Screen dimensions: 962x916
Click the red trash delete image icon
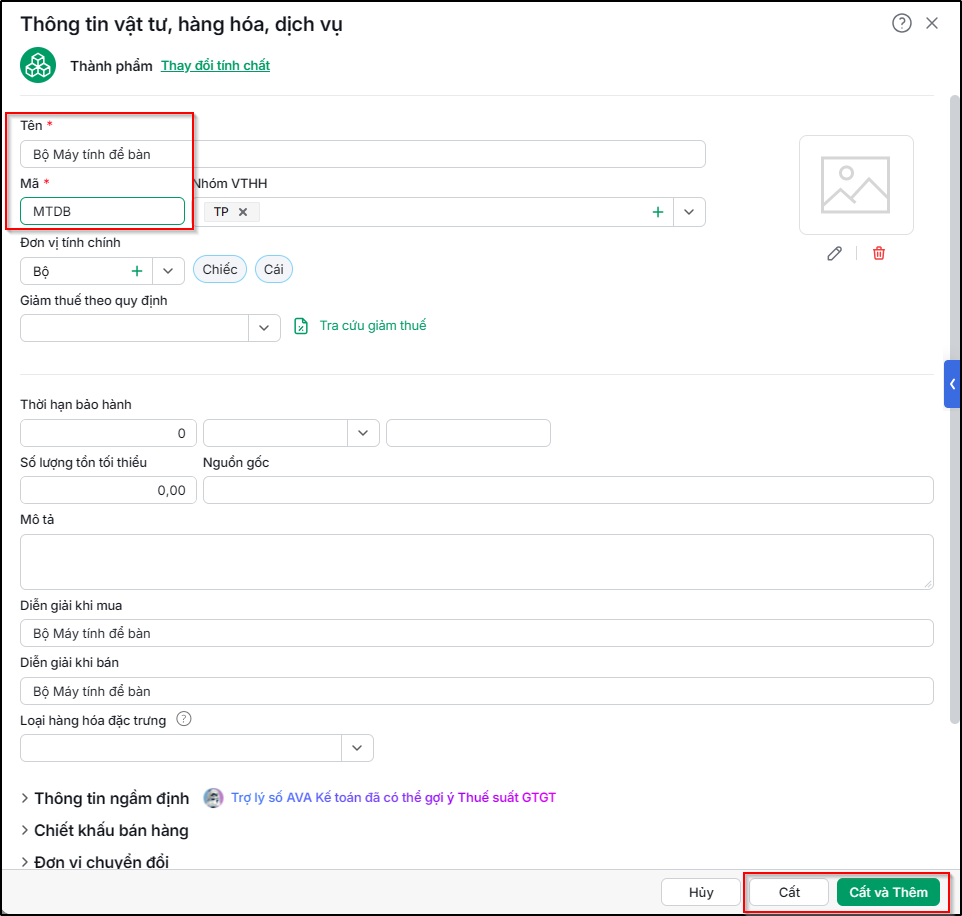[x=879, y=253]
